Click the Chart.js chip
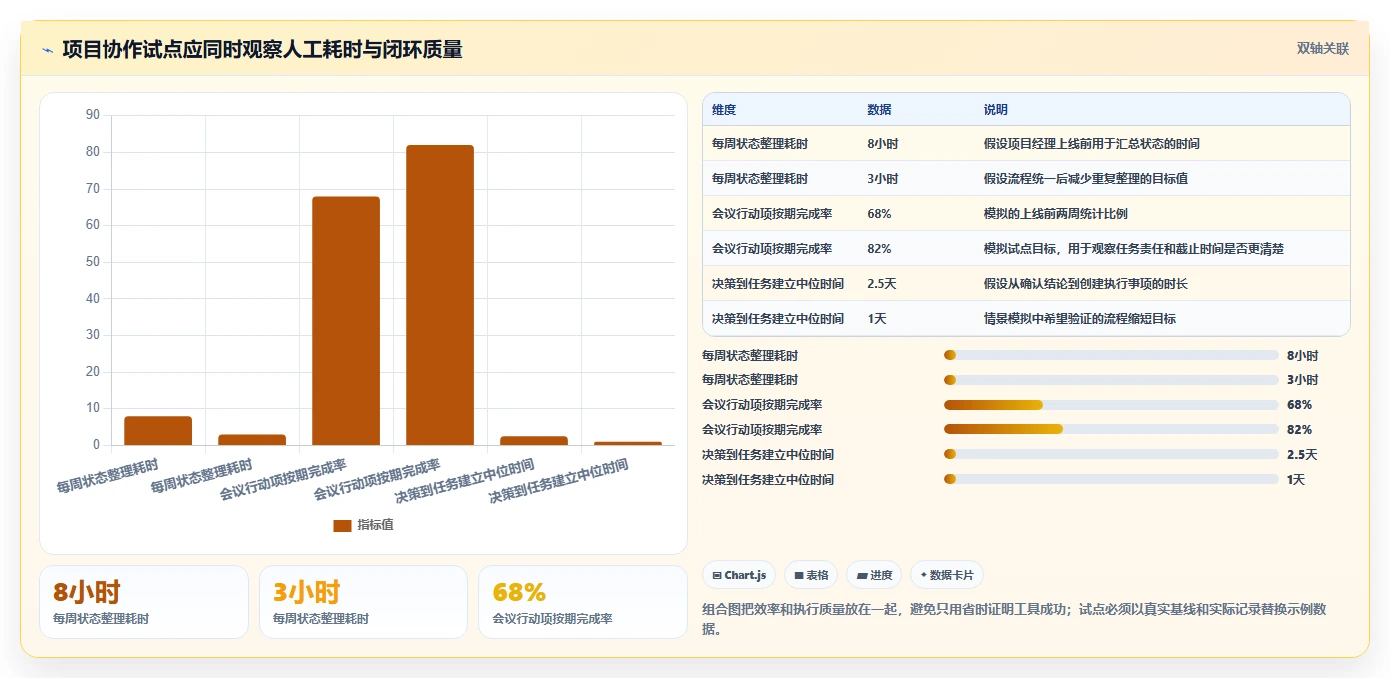Screen dimensions: 1390x678 (739, 575)
